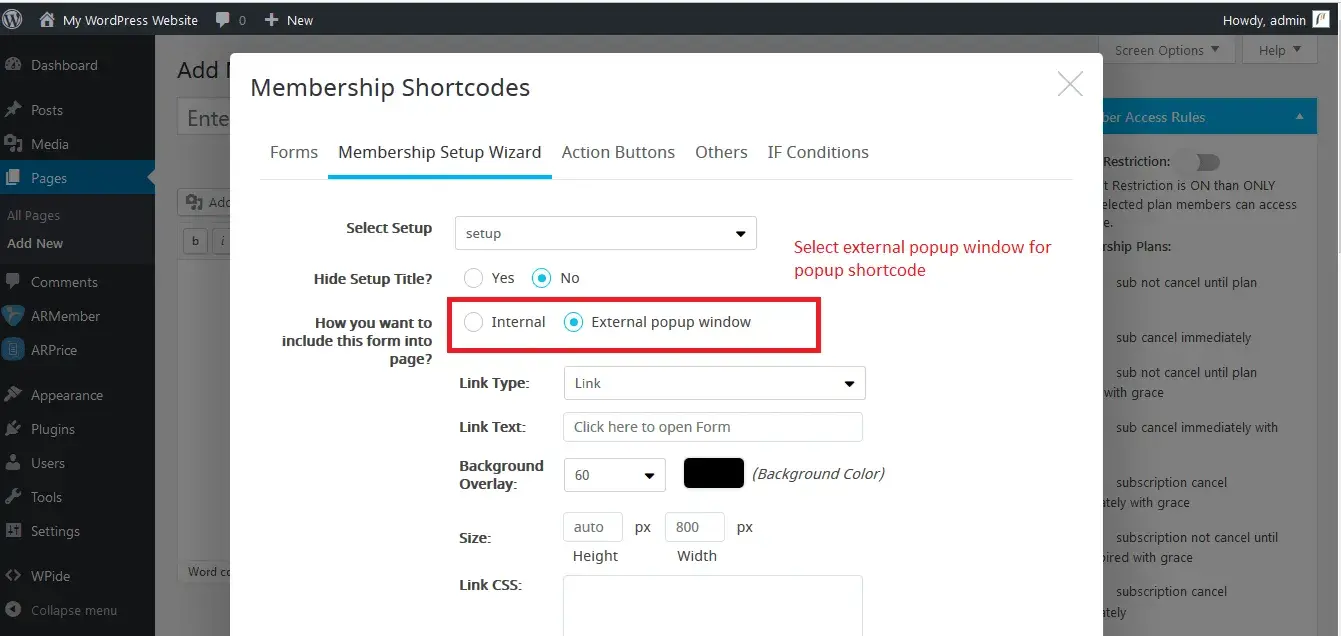
Task: Switch to the IF Conditions tab
Action: click(817, 152)
